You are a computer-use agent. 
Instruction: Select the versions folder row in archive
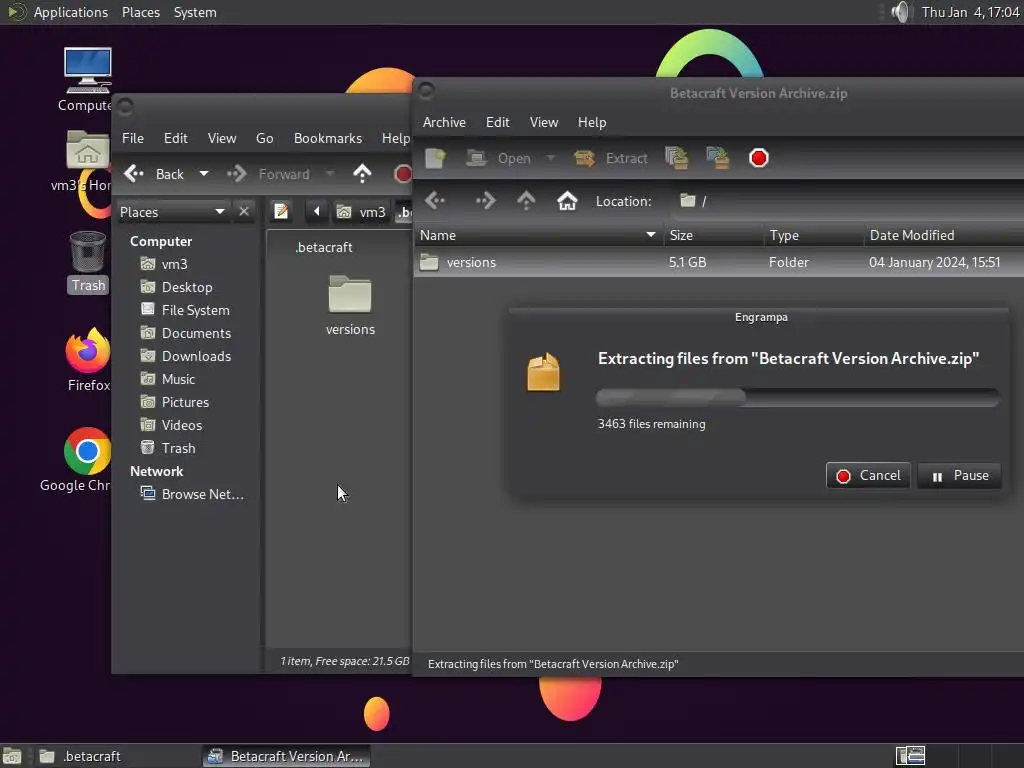(x=718, y=263)
